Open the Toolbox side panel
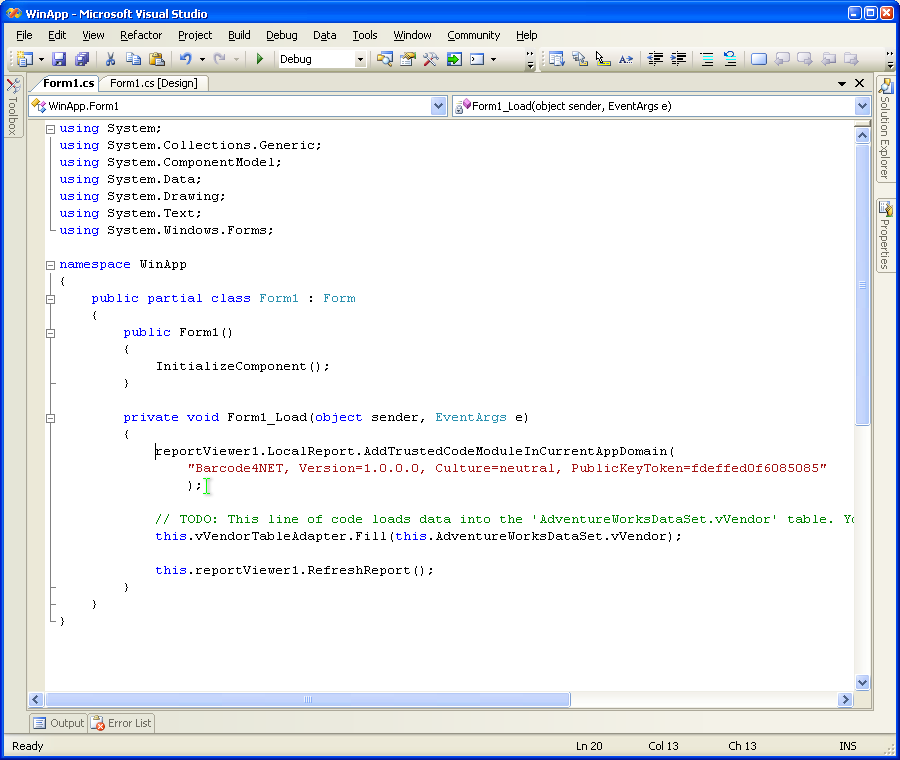 click(13, 107)
